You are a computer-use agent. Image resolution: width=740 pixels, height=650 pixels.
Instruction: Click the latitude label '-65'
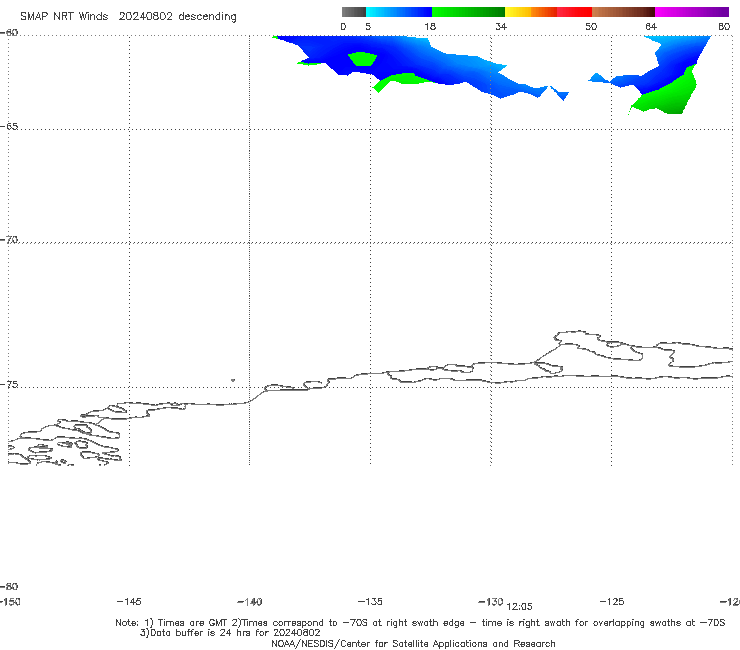9,127
